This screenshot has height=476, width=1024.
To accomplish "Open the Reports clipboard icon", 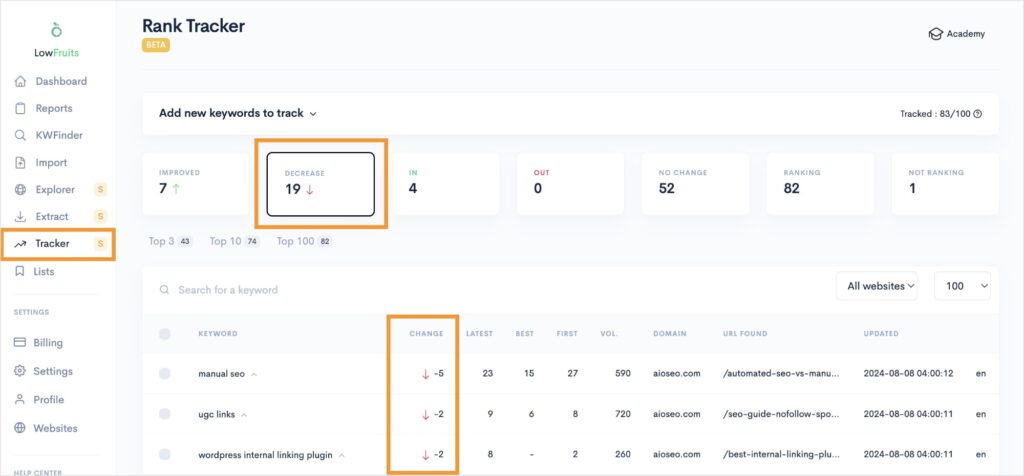I will point(20,108).
